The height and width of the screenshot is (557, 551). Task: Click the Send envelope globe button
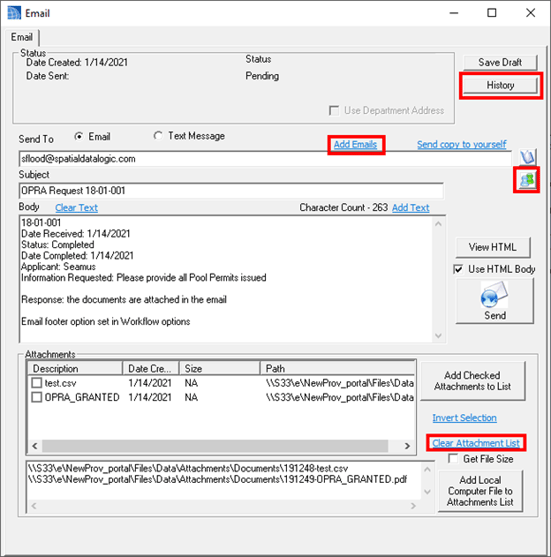495,301
